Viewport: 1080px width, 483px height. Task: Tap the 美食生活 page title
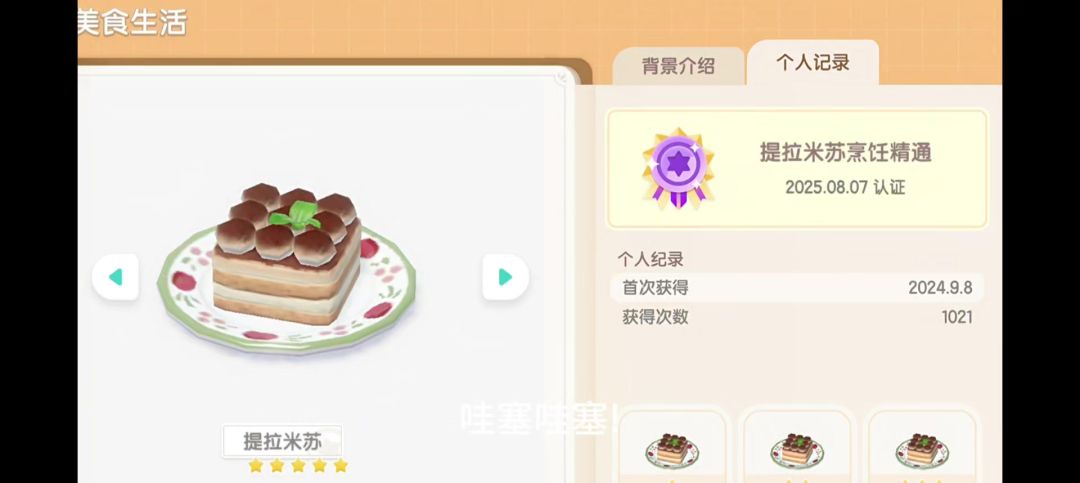click(132, 22)
